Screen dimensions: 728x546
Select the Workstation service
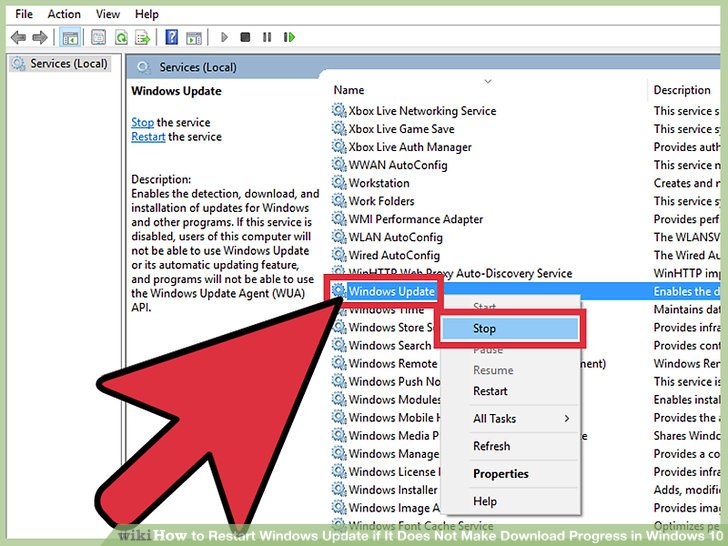[379, 183]
